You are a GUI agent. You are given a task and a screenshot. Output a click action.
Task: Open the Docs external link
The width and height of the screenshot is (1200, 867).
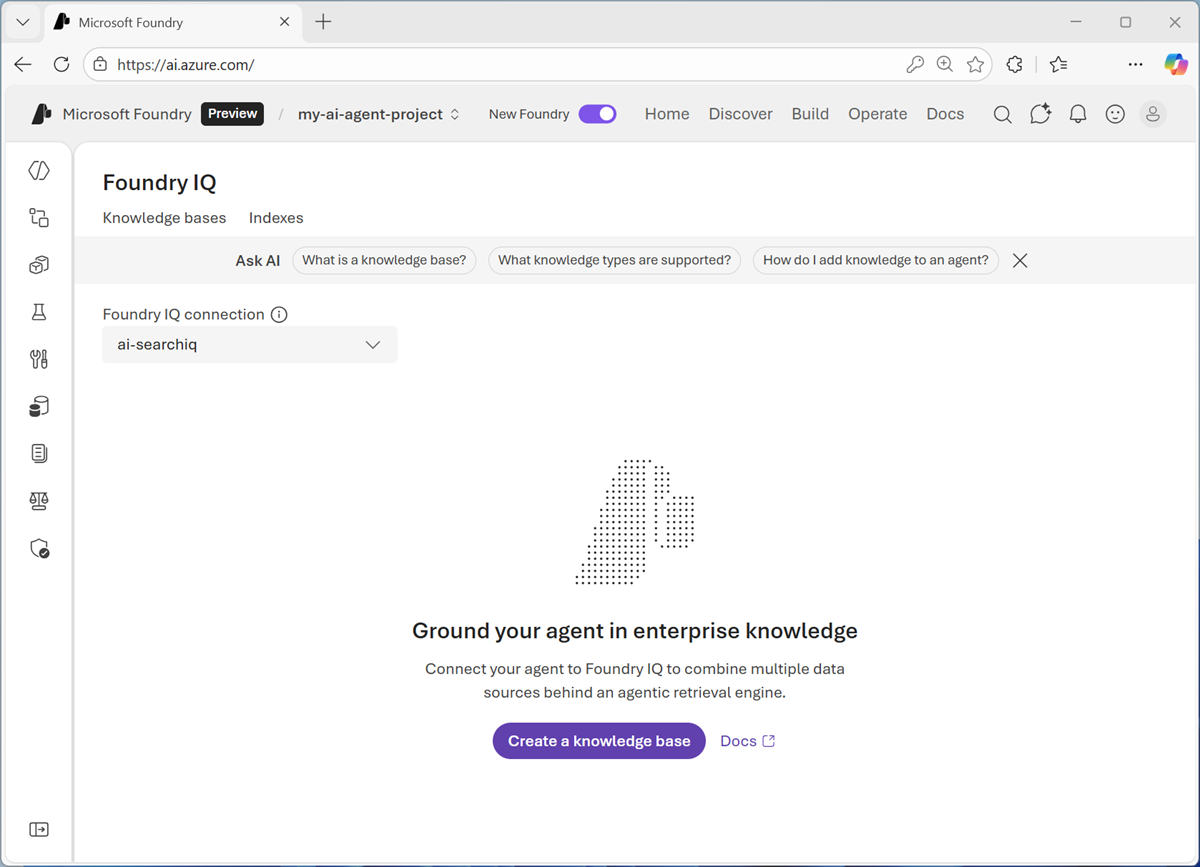(747, 740)
